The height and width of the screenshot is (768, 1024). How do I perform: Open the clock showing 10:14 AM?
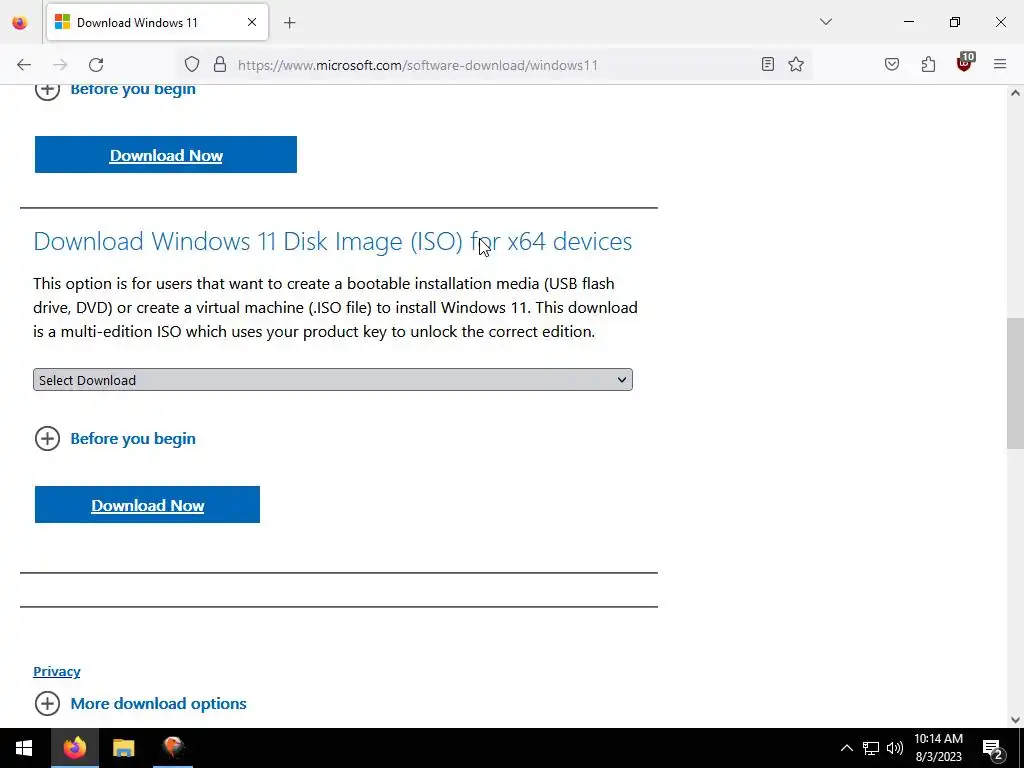click(938, 748)
